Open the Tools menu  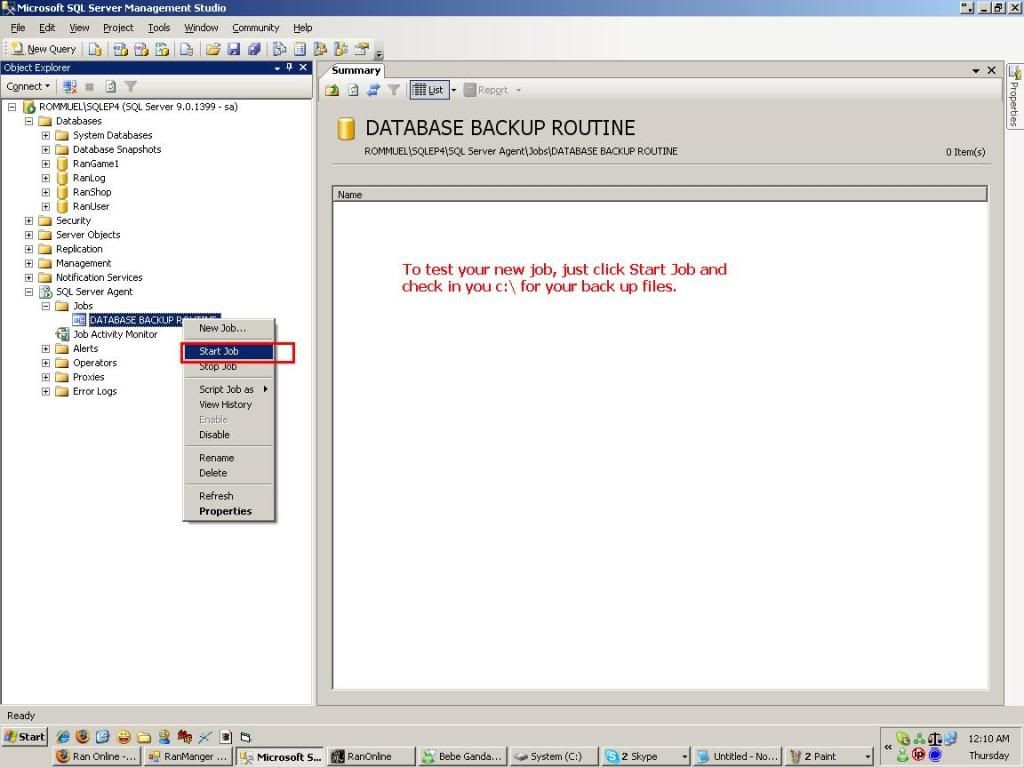pyautogui.click(x=159, y=27)
